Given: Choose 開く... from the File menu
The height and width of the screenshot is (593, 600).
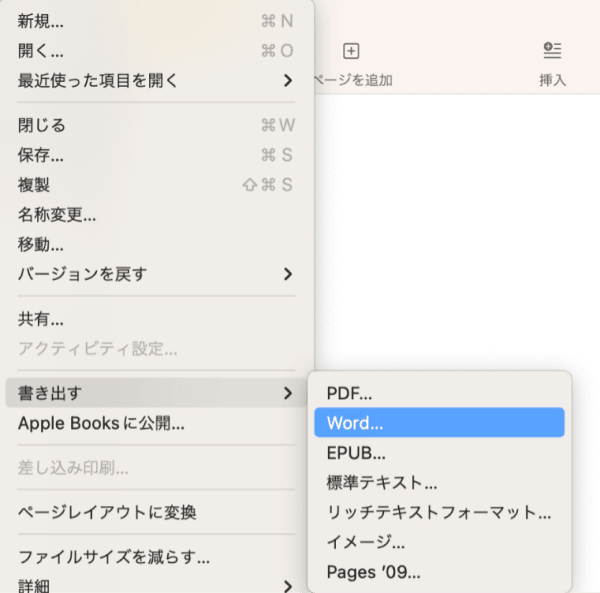Looking at the screenshot, I should 156,51.
